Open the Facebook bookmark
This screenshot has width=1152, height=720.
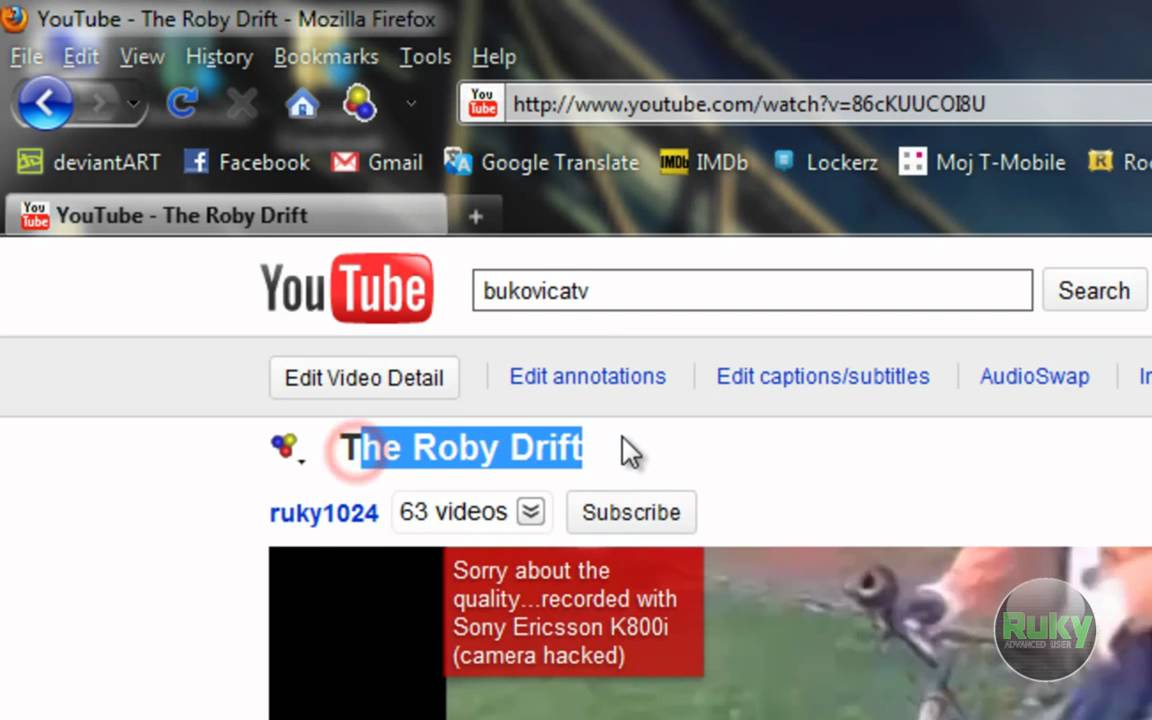click(247, 162)
